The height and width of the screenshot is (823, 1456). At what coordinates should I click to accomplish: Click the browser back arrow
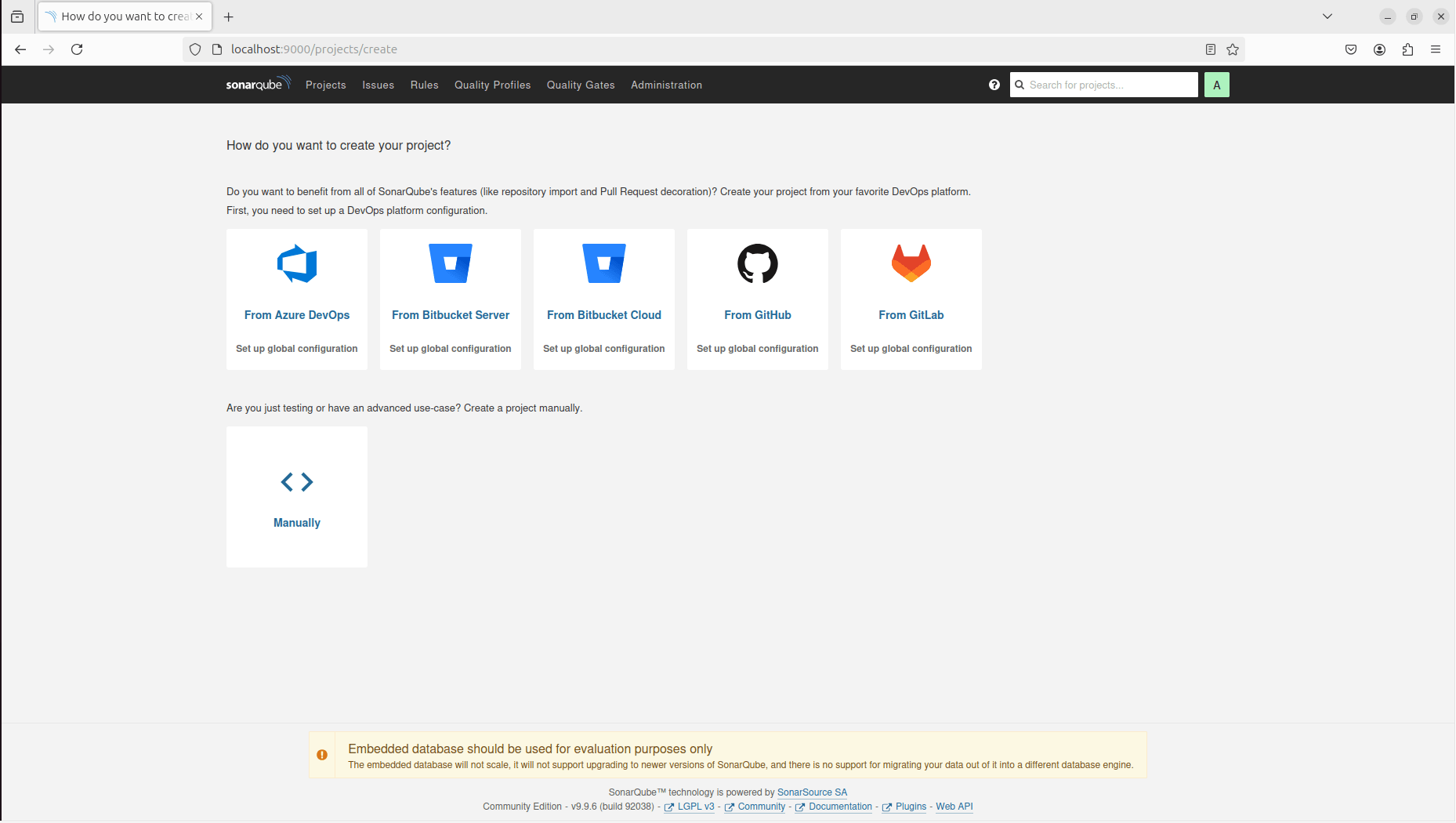tap(20, 49)
